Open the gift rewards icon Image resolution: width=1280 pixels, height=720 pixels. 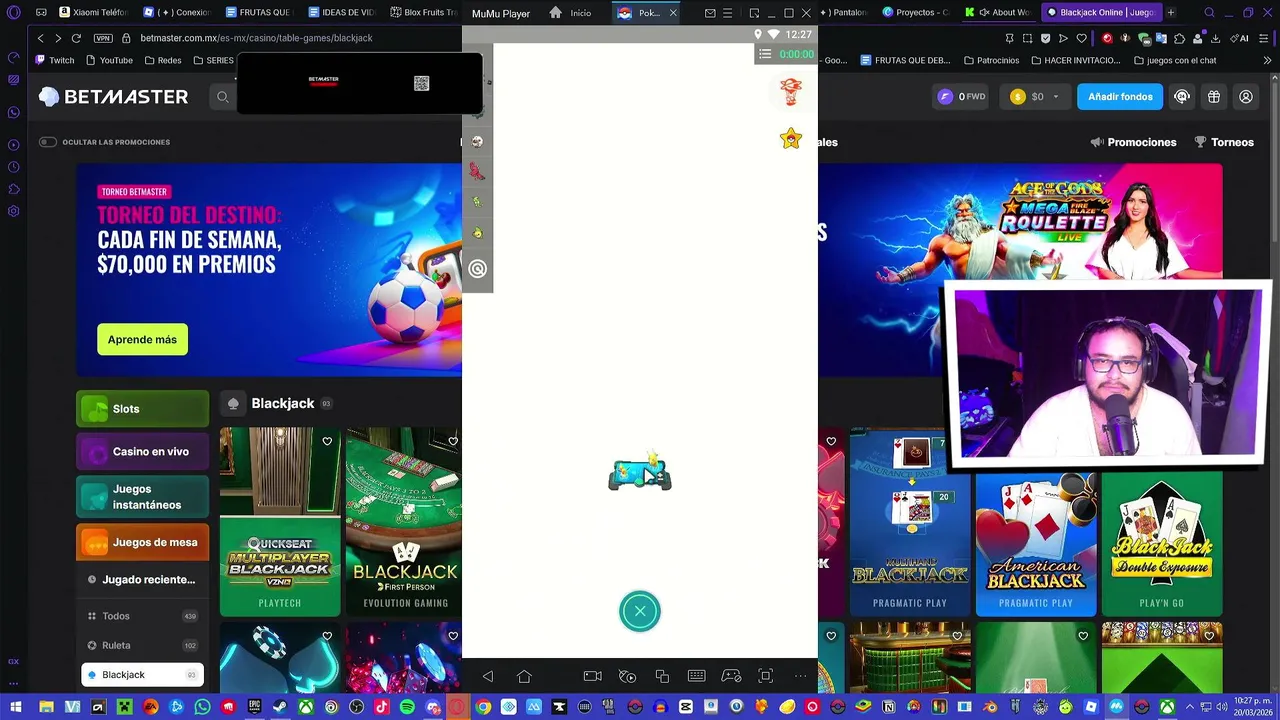[1214, 97]
